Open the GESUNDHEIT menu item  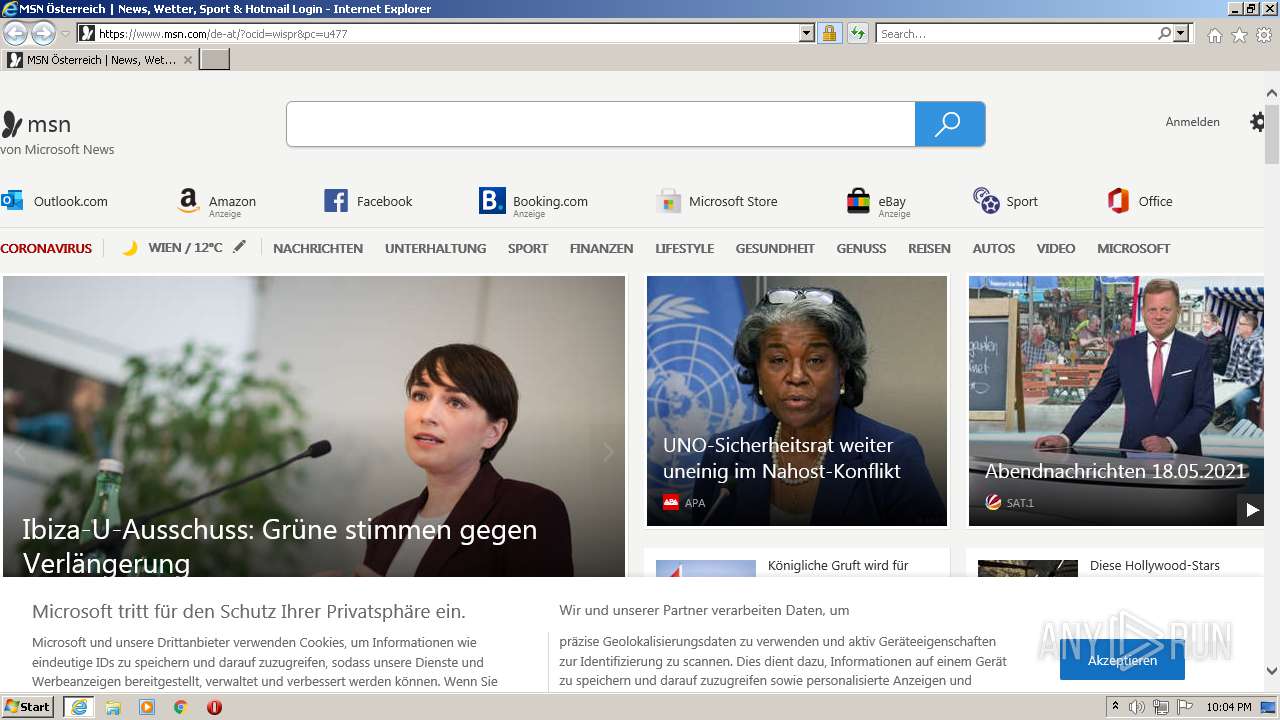(775, 248)
